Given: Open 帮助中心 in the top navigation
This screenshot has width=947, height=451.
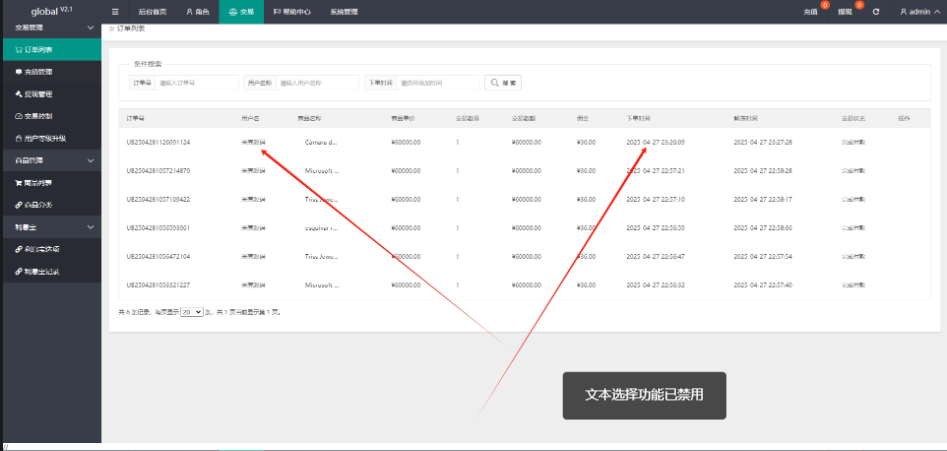Looking at the screenshot, I should click(291, 12).
